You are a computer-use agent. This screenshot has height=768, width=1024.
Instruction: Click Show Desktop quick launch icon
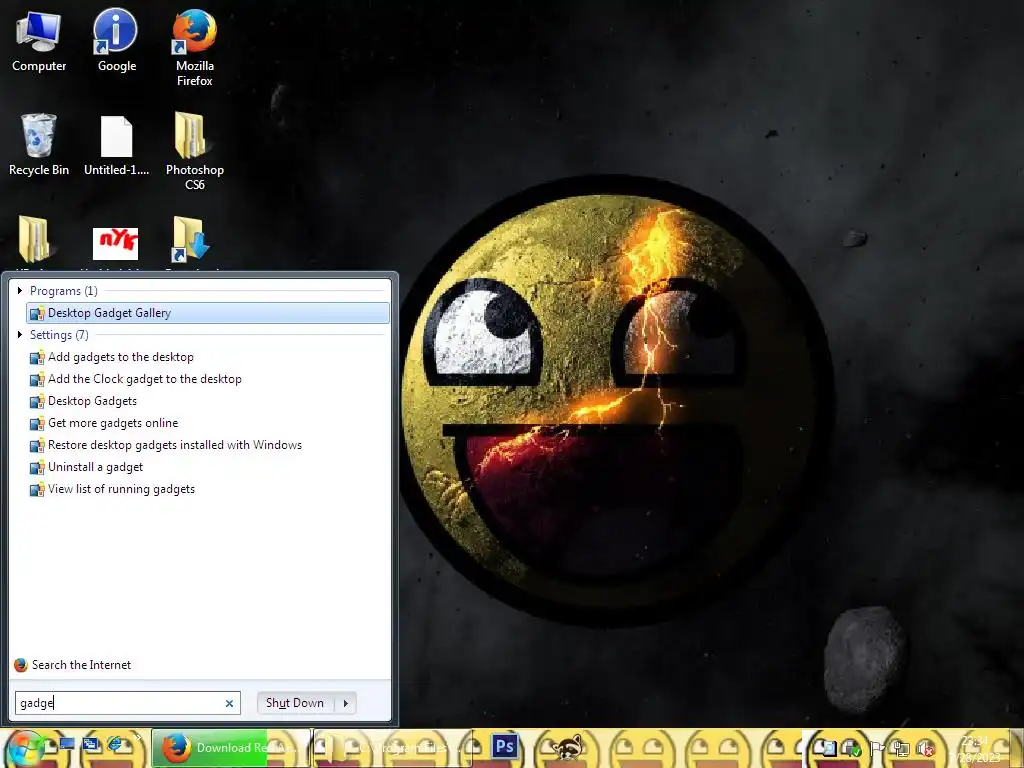[x=67, y=744]
